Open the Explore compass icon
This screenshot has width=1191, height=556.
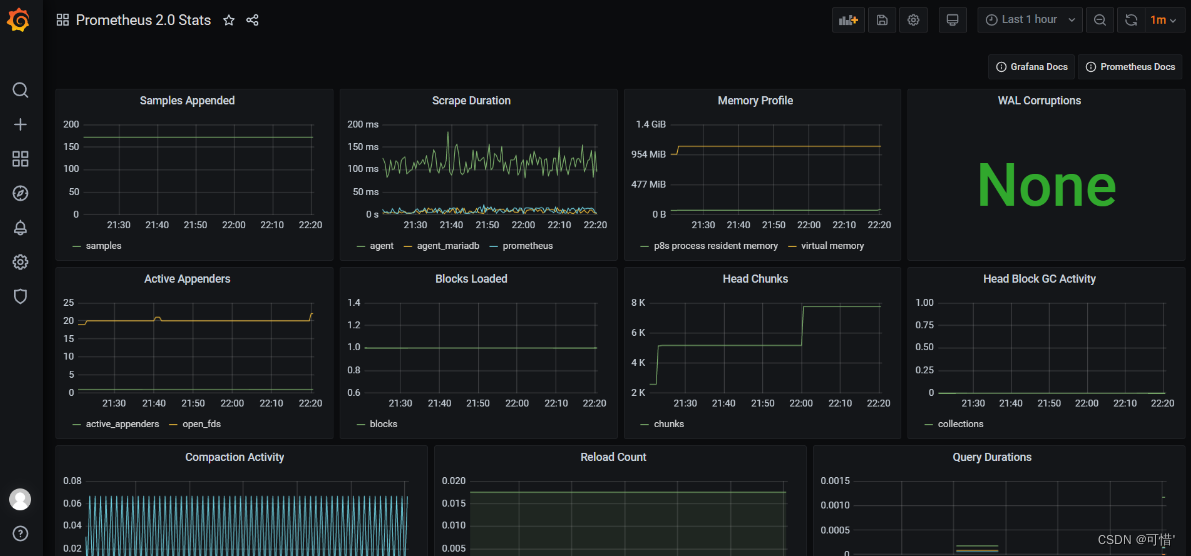[x=21, y=193]
